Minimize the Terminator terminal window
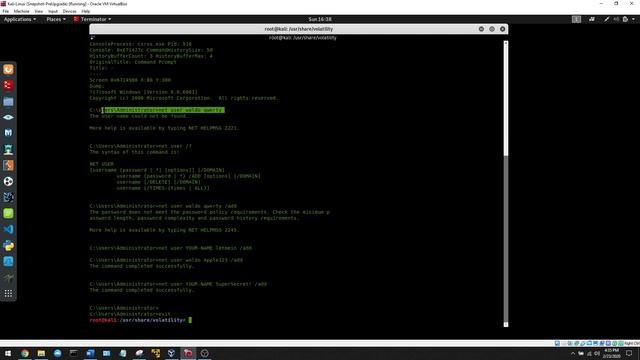This screenshot has width=640, height=360. coord(481,29)
